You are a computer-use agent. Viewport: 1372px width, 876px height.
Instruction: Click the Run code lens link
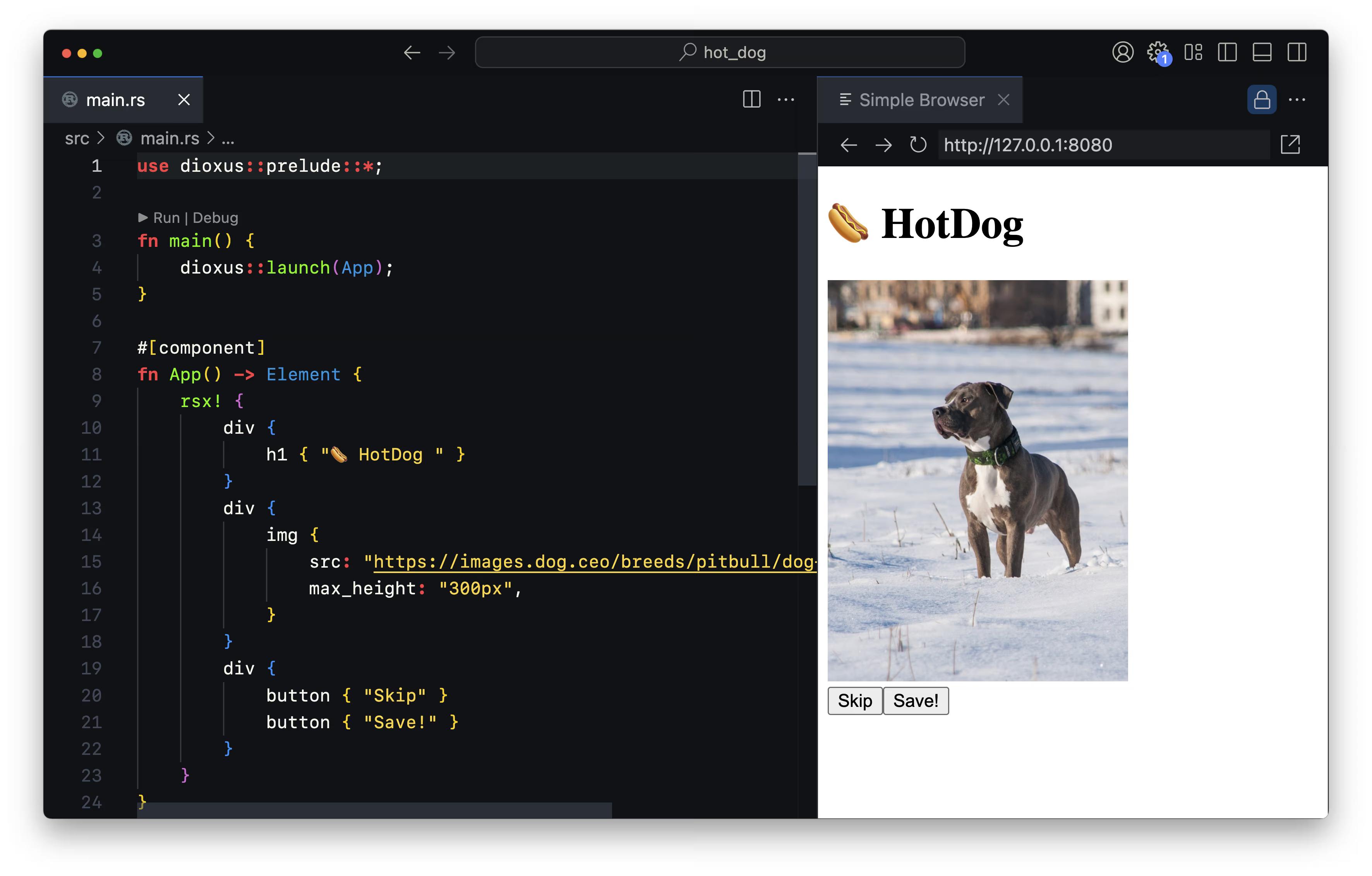[x=166, y=217]
